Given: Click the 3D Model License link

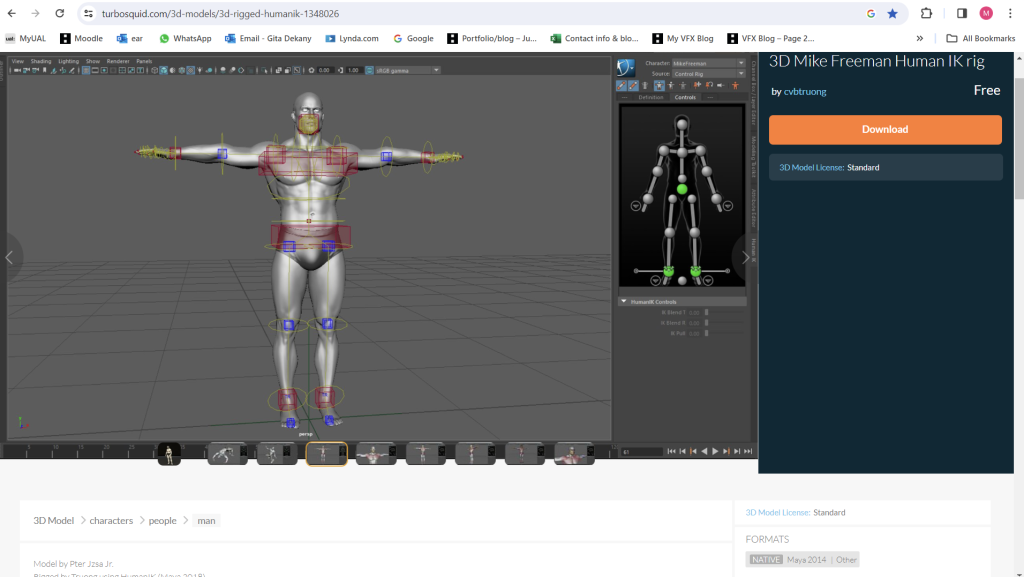Looking at the screenshot, I should coord(810,167).
